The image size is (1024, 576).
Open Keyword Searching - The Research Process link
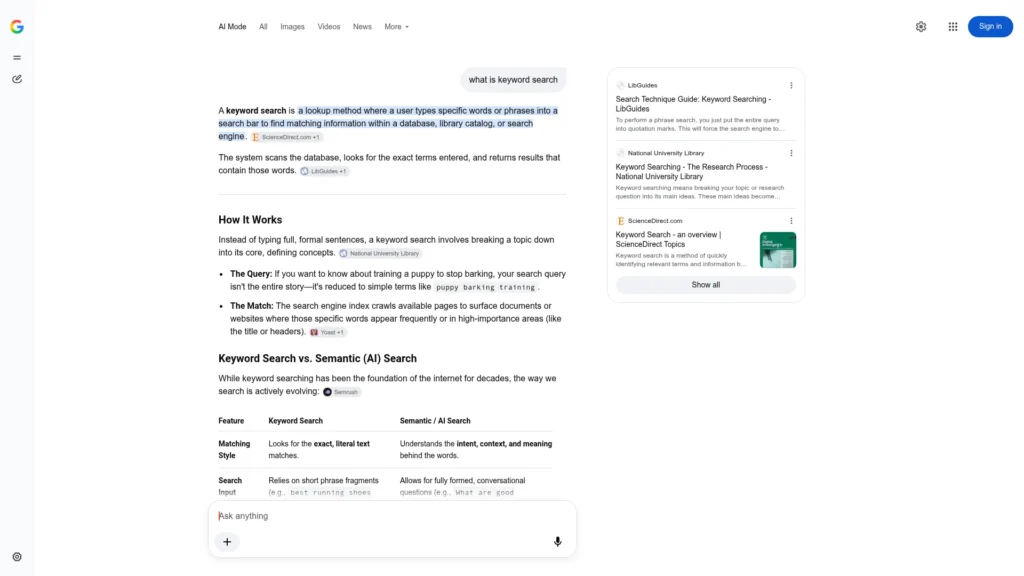pos(691,172)
